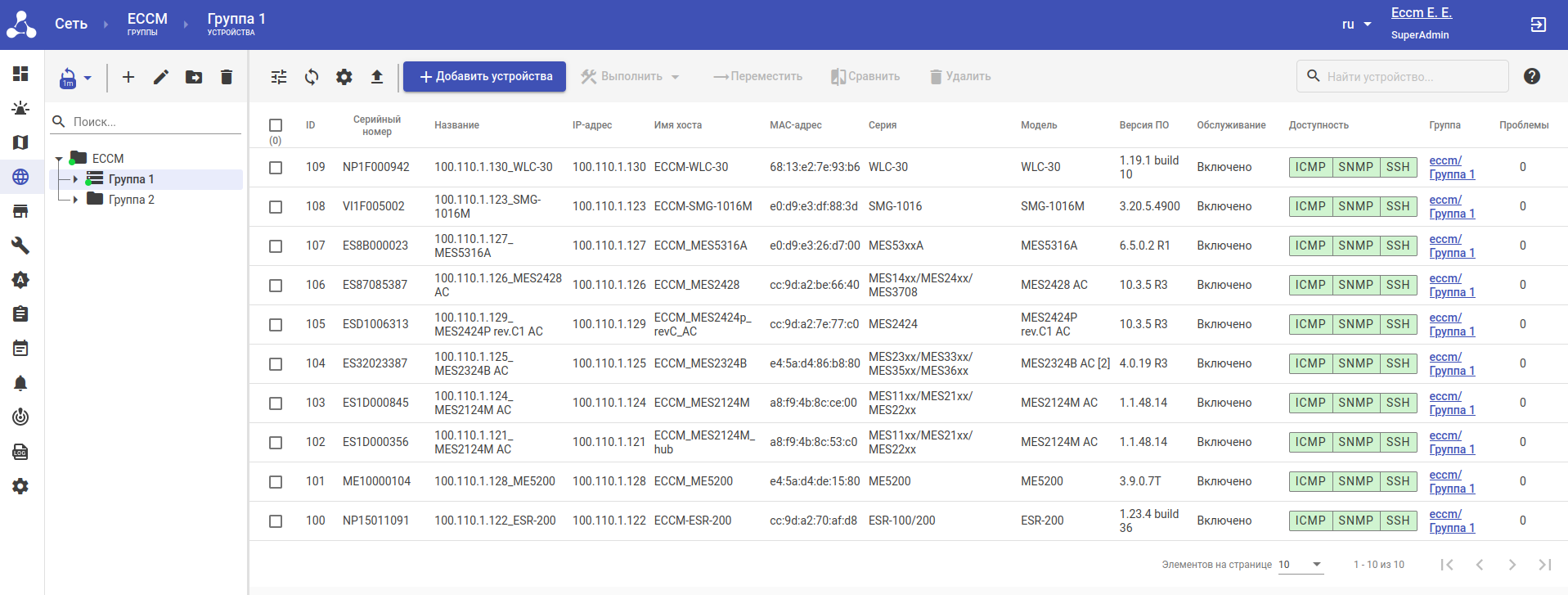
Task: Toggle the select-all header checkbox
Action: pos(276,125)
